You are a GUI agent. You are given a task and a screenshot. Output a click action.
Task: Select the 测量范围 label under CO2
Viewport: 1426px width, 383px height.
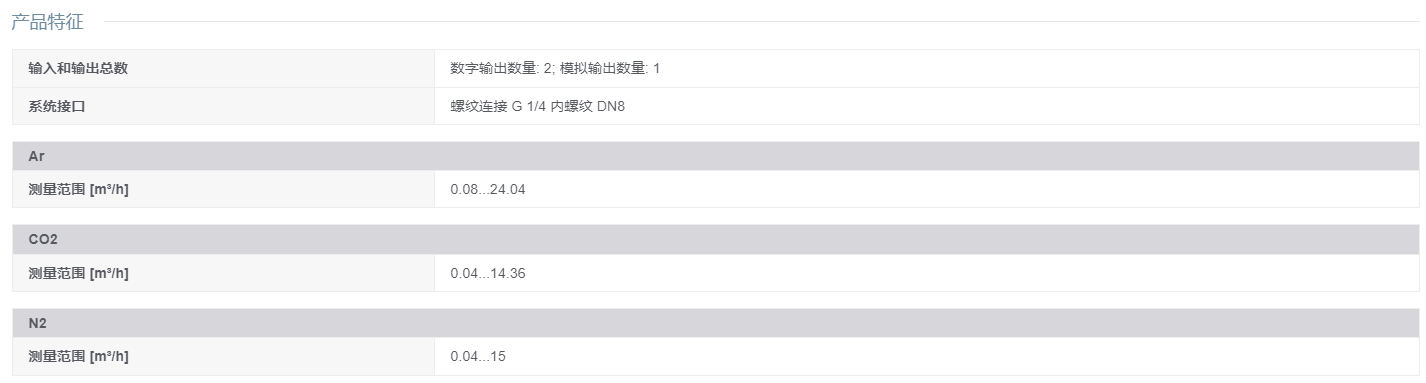[x=78, y=273]
